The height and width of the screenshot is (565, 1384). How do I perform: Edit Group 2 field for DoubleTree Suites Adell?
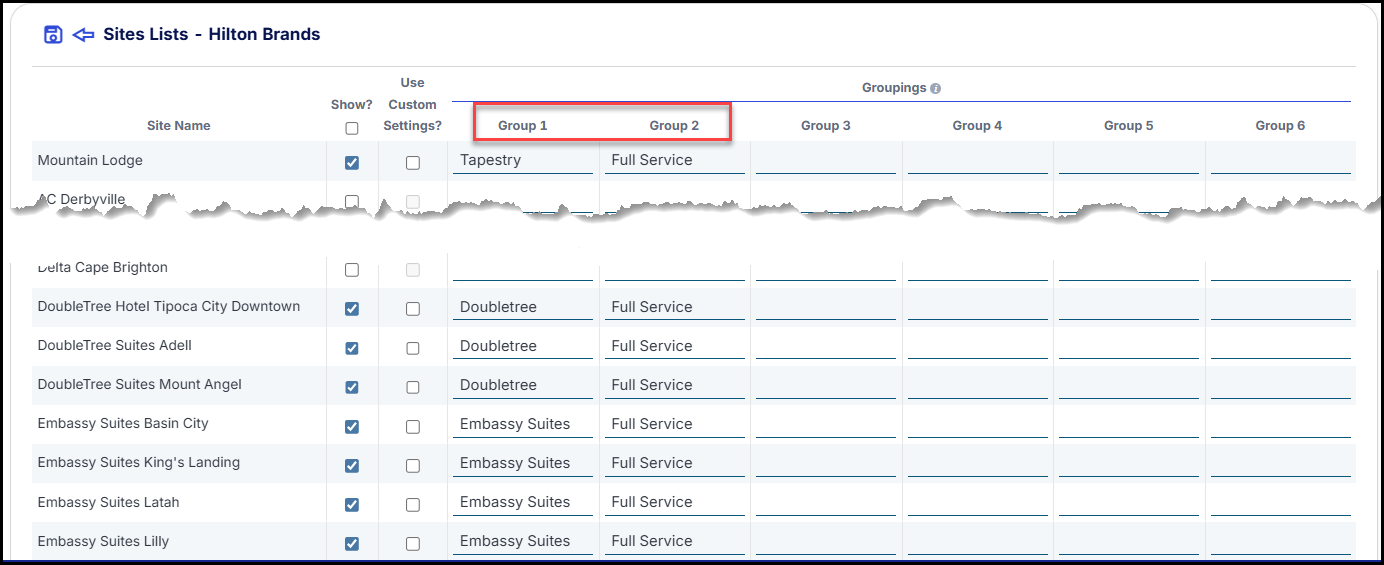pos(675,346)
